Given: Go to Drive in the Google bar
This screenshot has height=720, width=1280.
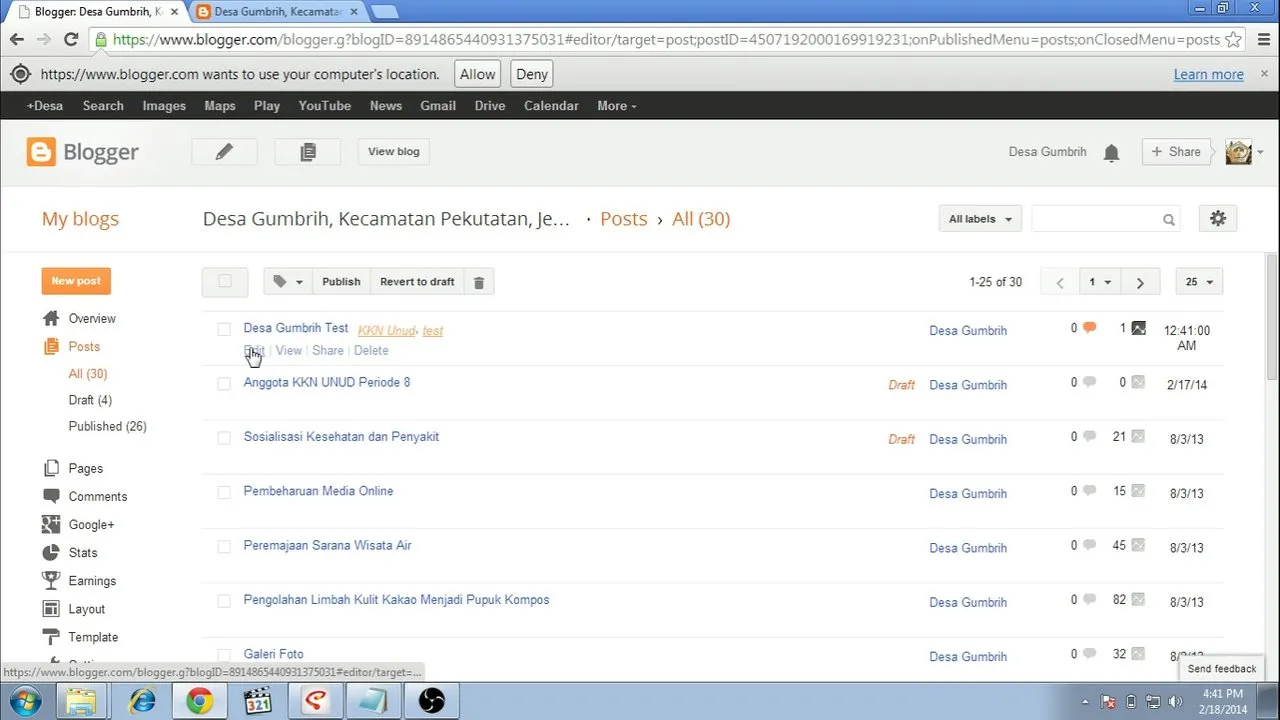Looking at the screenshot, I should (490, 106).
